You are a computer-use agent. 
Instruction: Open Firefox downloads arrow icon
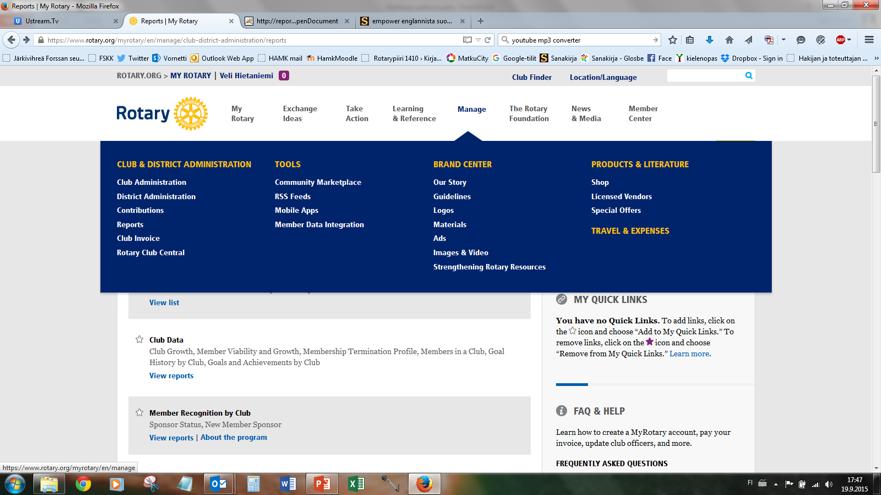[x=709, y=40]
